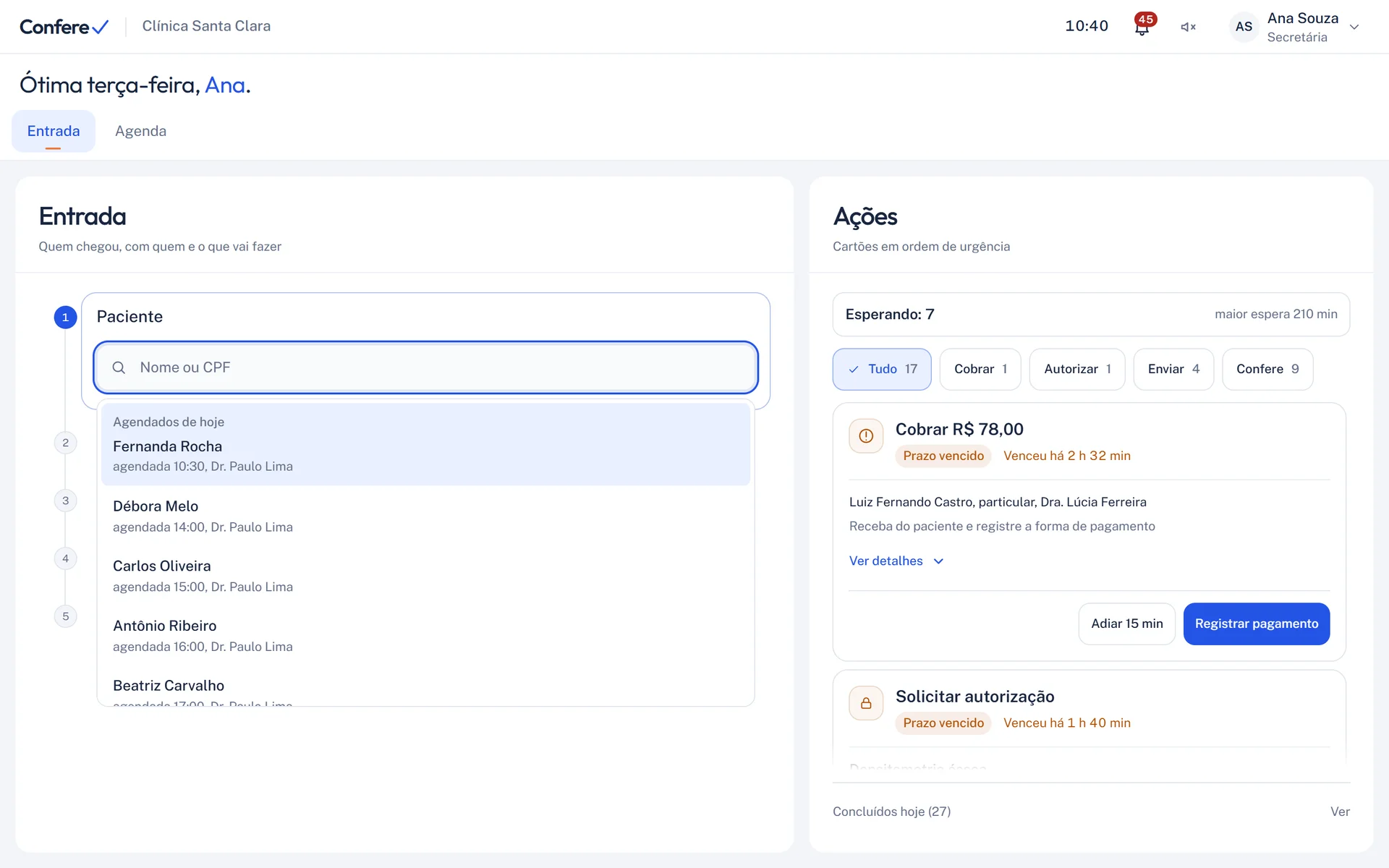Click the Concluídos hoje (27) label
This screenshot has width=1389, height=868.
tap(891, 812)
